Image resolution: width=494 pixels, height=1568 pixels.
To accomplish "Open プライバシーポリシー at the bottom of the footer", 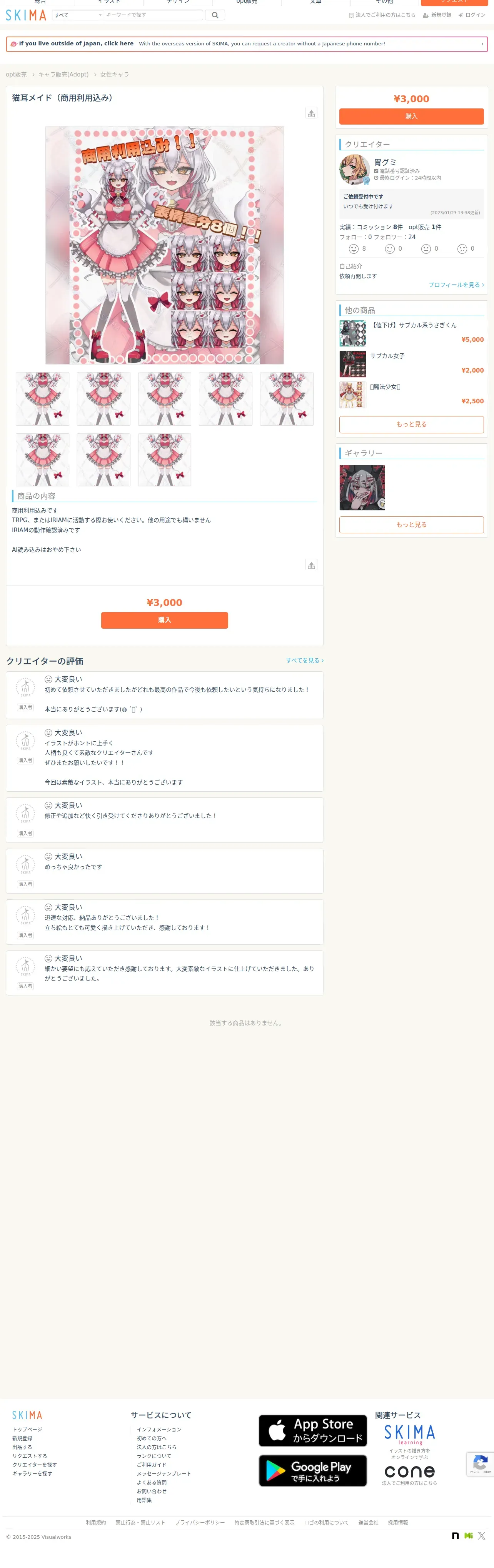I will pos(200,1522).
